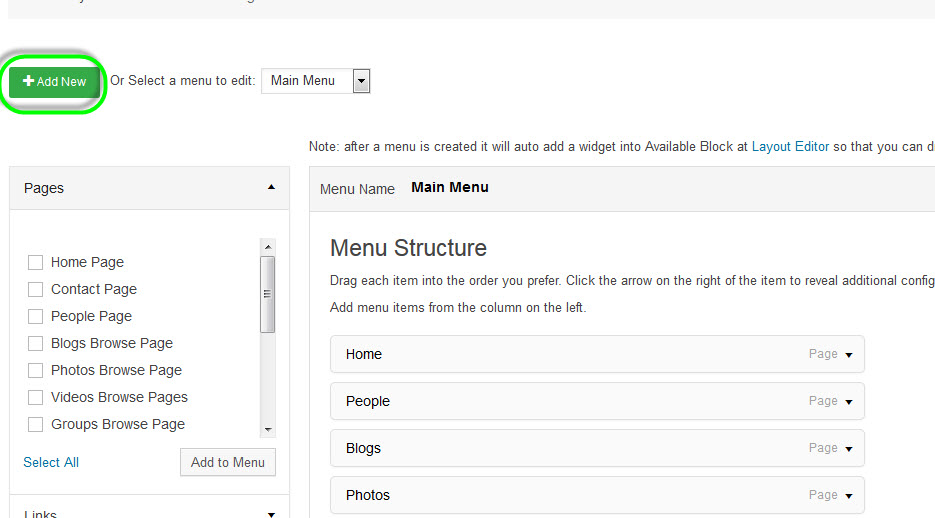935x518 pixels.
Task: Open the Layout Editor link
Action: [790, 146]
